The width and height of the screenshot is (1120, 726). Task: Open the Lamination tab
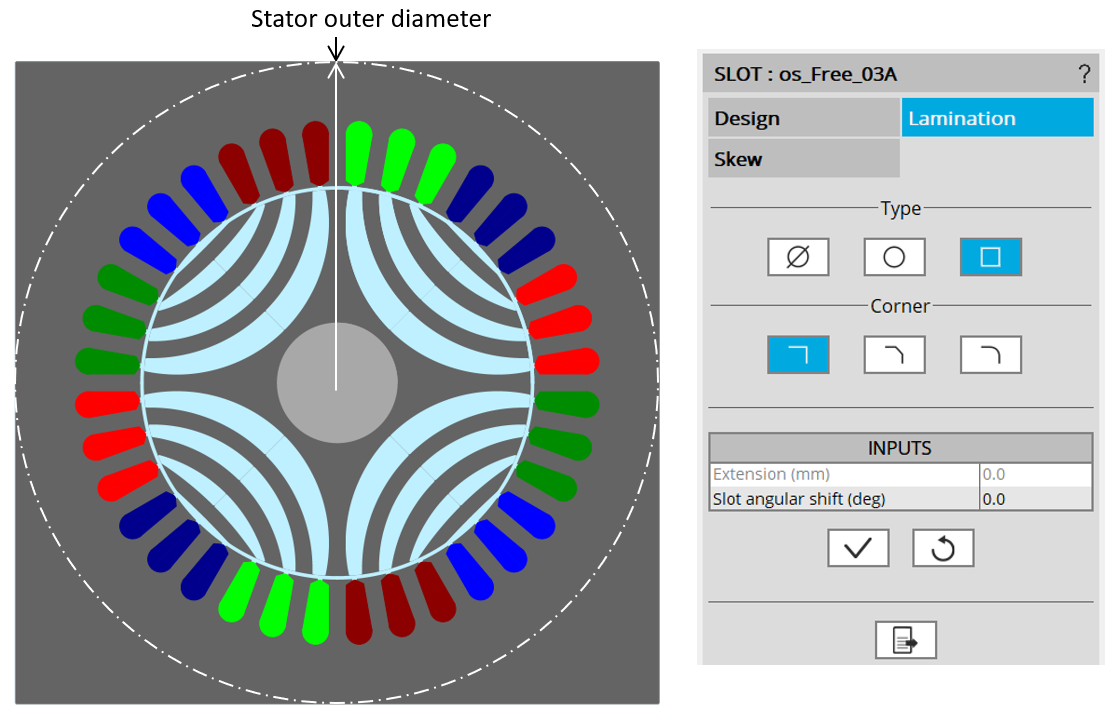click(x=997, y=118)
